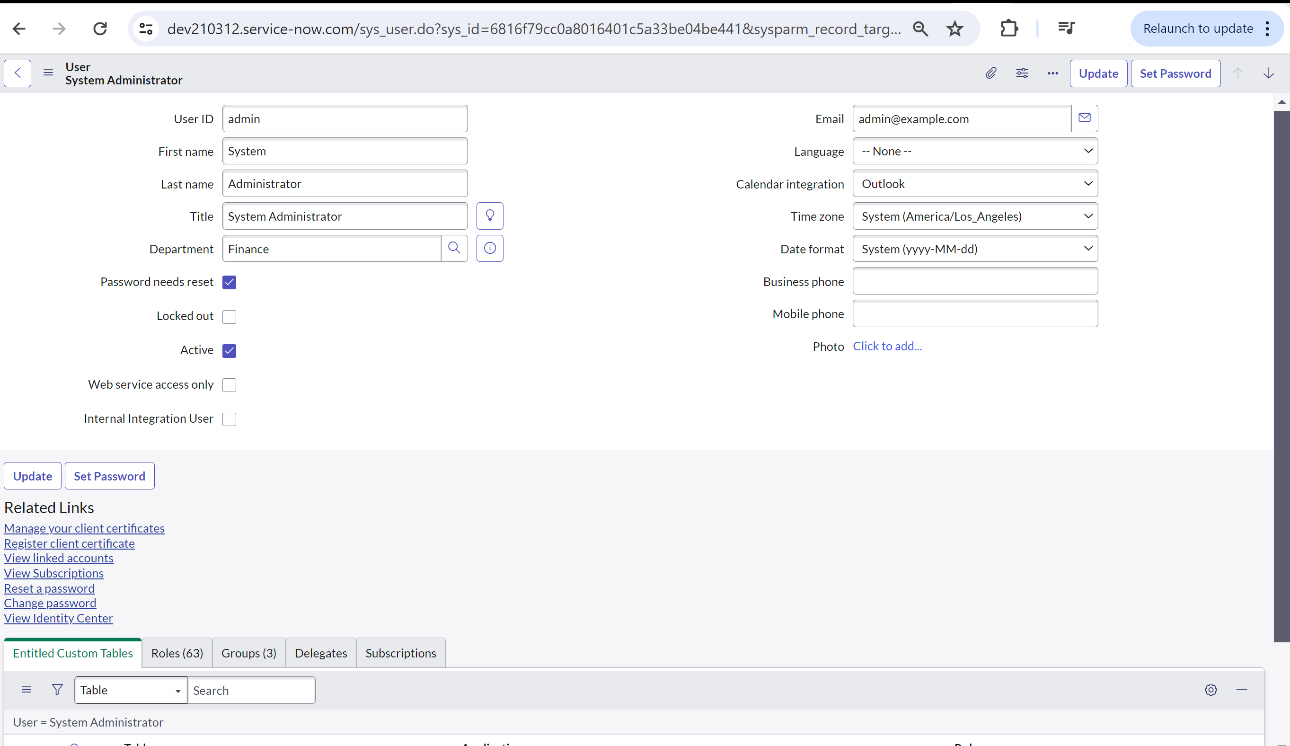Go to the previous record with the up arrow

coord(1238,73)
